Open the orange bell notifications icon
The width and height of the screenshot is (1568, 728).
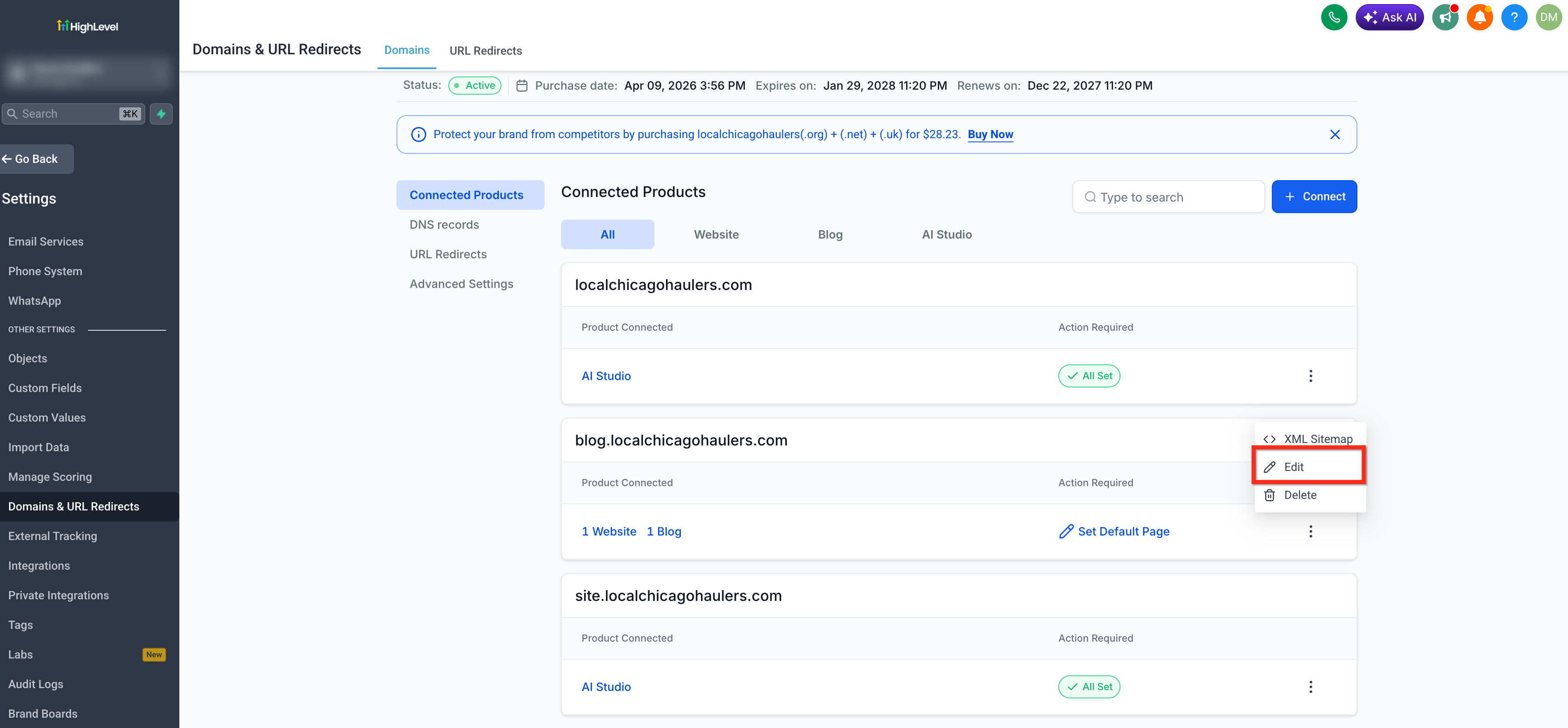(1480, 17)
